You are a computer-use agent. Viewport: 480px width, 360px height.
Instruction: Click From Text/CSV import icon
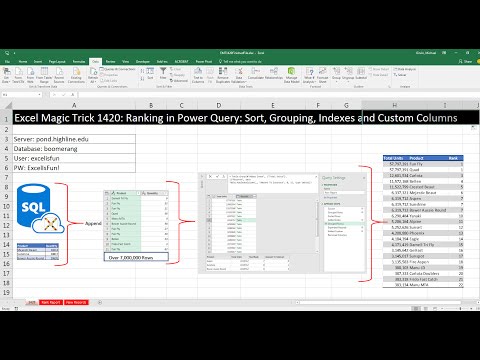18,75
